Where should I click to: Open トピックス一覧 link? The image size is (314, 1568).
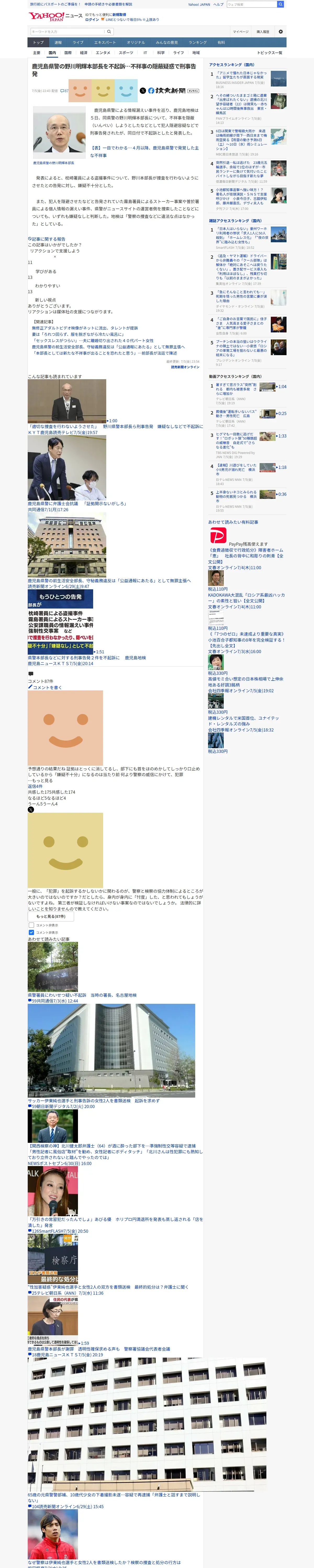click(x=270, y=53)
